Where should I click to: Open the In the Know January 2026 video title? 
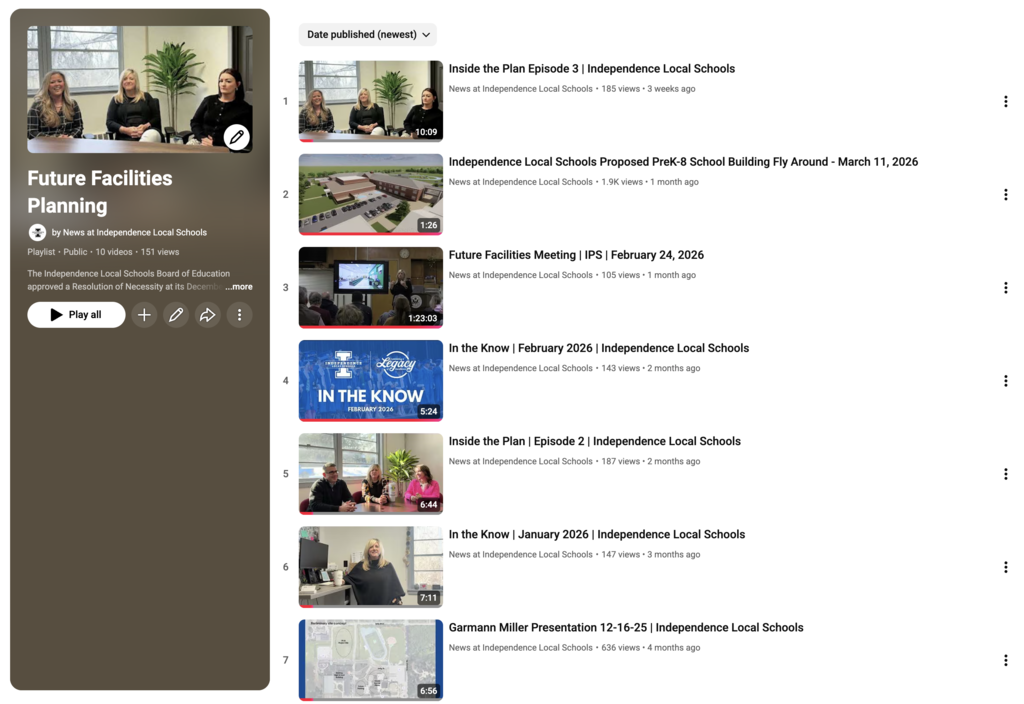tap(596, 534)
